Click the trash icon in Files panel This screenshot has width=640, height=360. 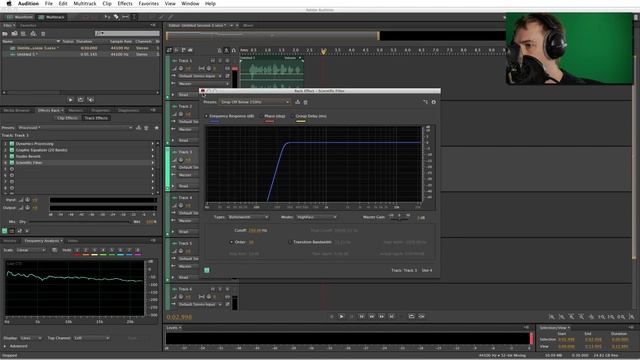click(x=43, y=33)
